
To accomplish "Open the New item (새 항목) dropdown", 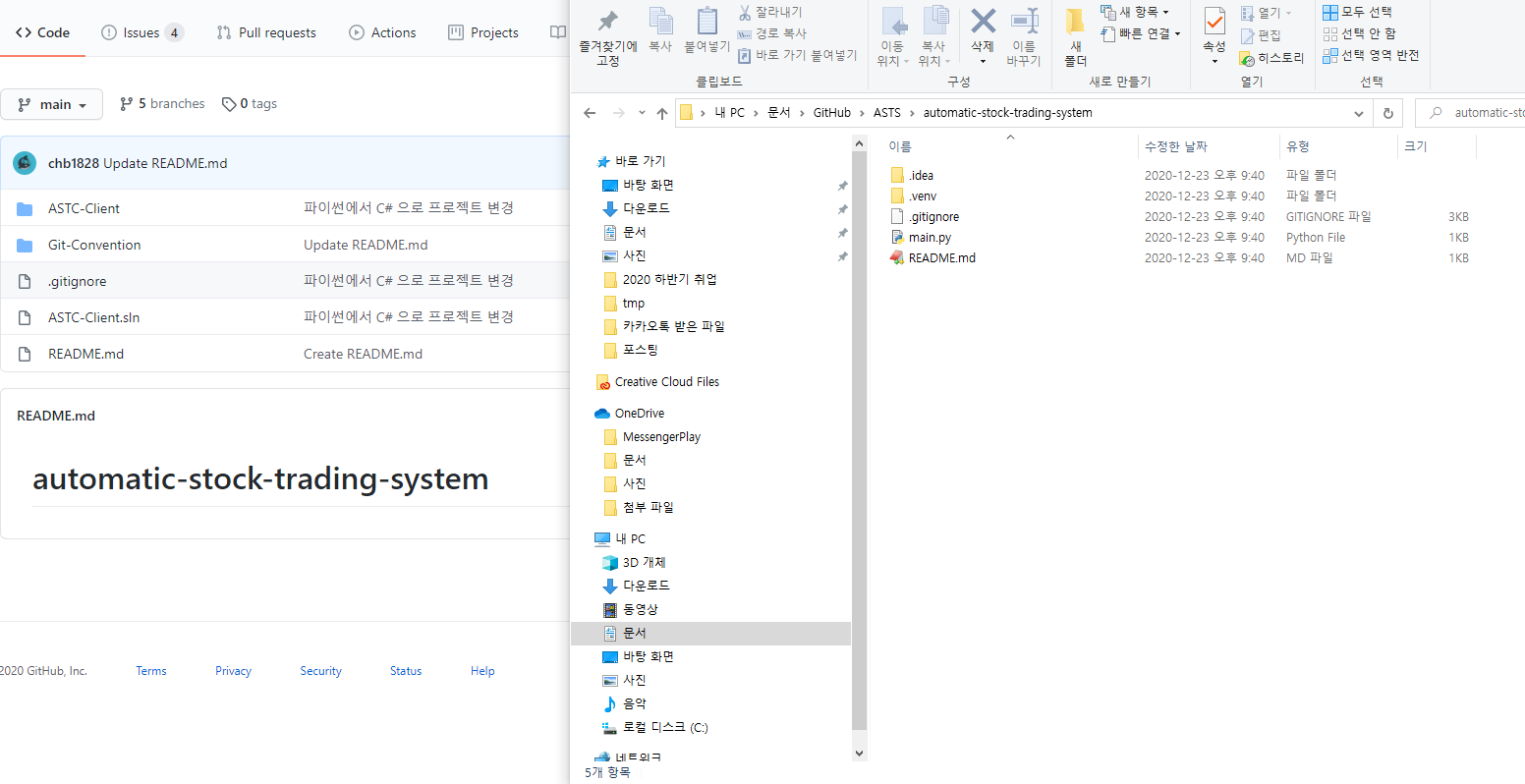I will coord(1135,12).
